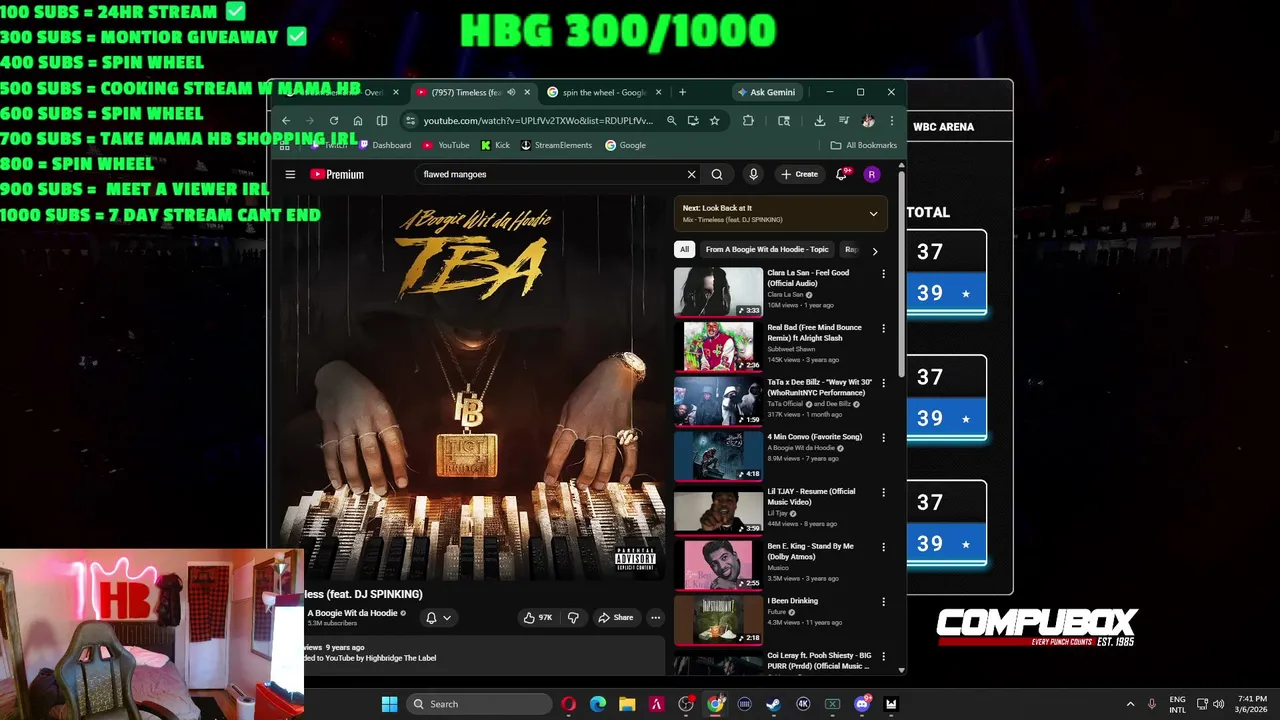Screen dimensions: 1280x720
Task: Bookmark this page with the star
Action: coord(714,121)
